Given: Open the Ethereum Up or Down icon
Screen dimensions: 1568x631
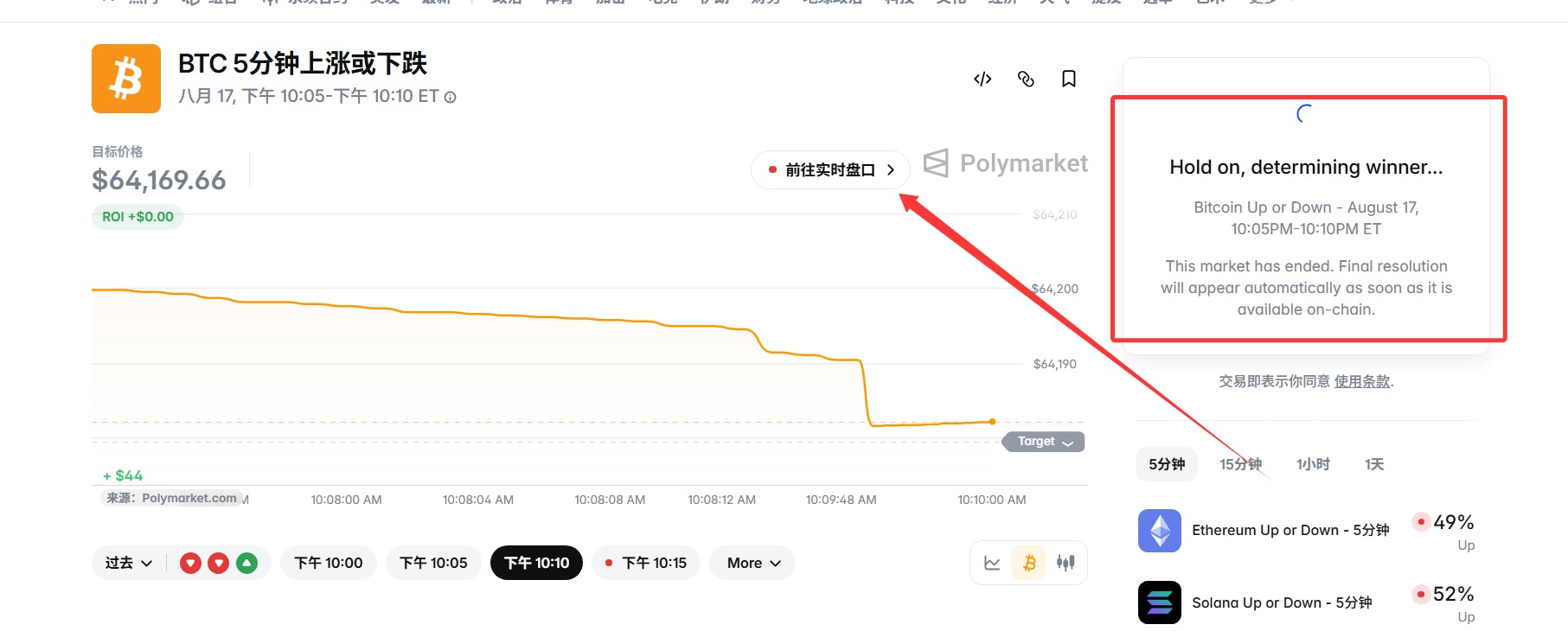Looking at the screenshot, I should tap(1160, 531).
